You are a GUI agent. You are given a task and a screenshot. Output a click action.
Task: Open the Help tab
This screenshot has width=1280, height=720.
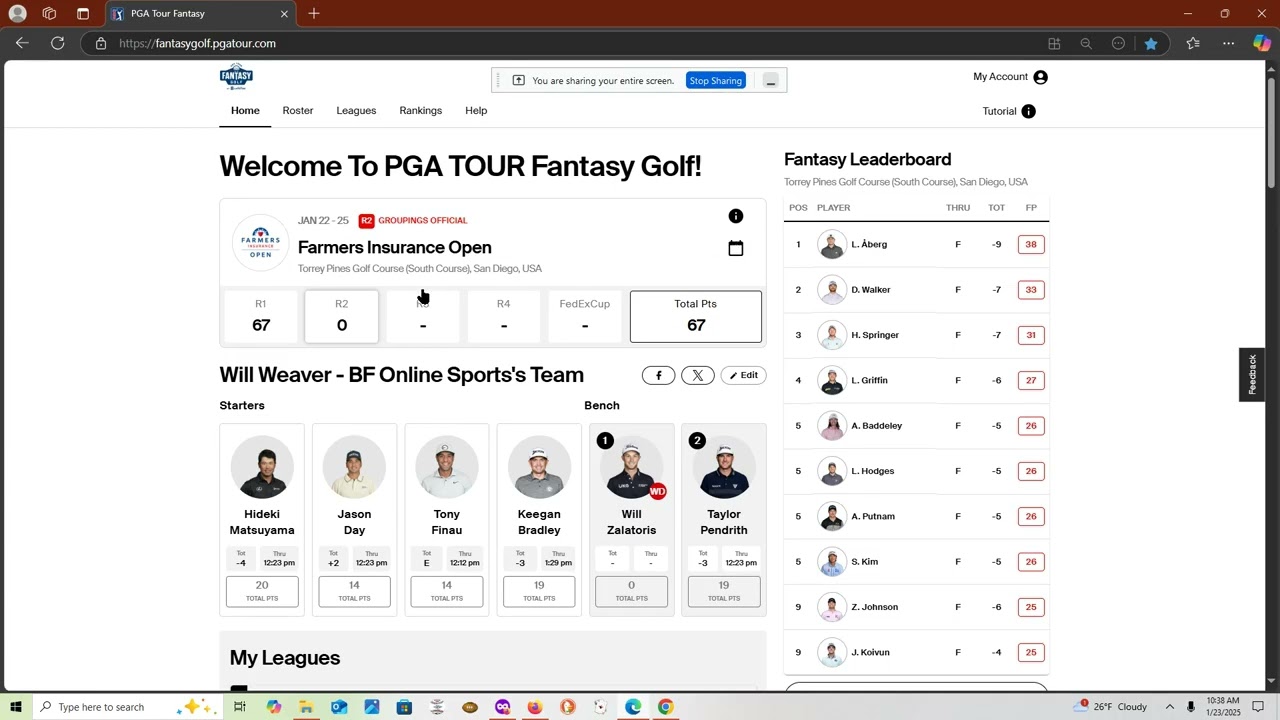pos(476,111)
